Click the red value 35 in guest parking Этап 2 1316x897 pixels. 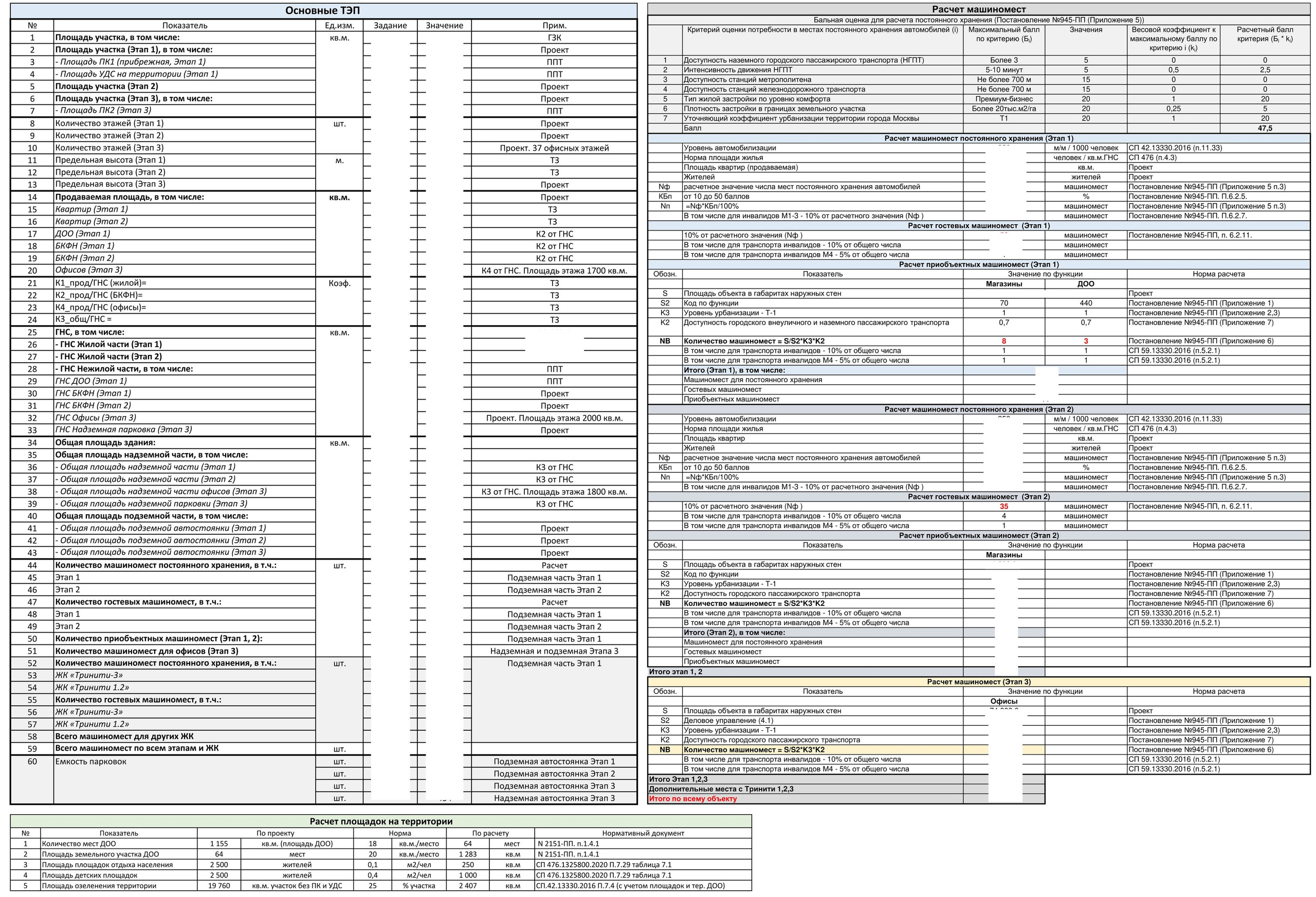coord(1003,507)
